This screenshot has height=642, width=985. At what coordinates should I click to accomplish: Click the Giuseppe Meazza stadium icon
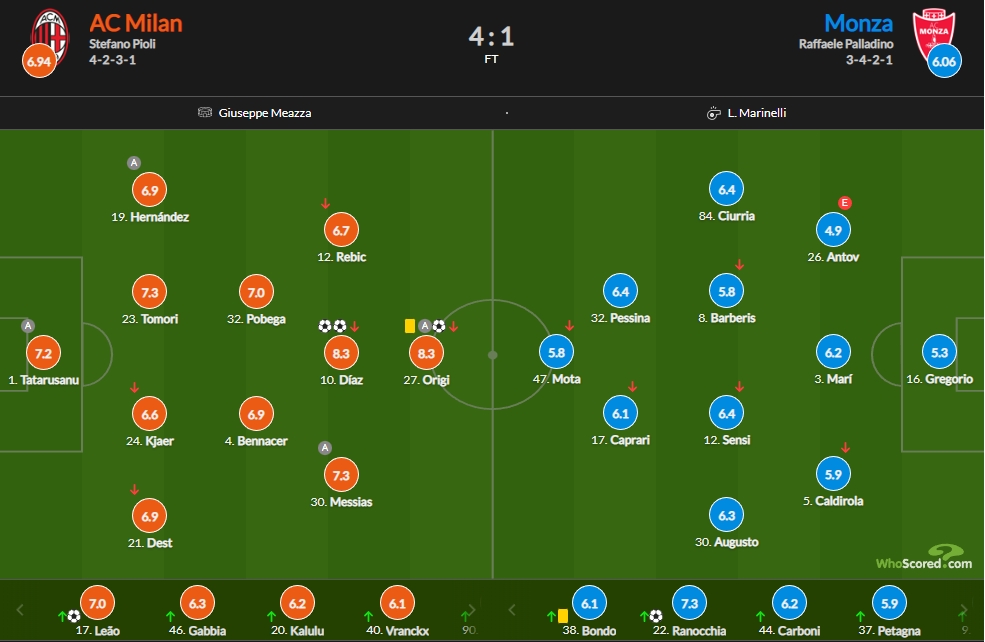point(205,112)
